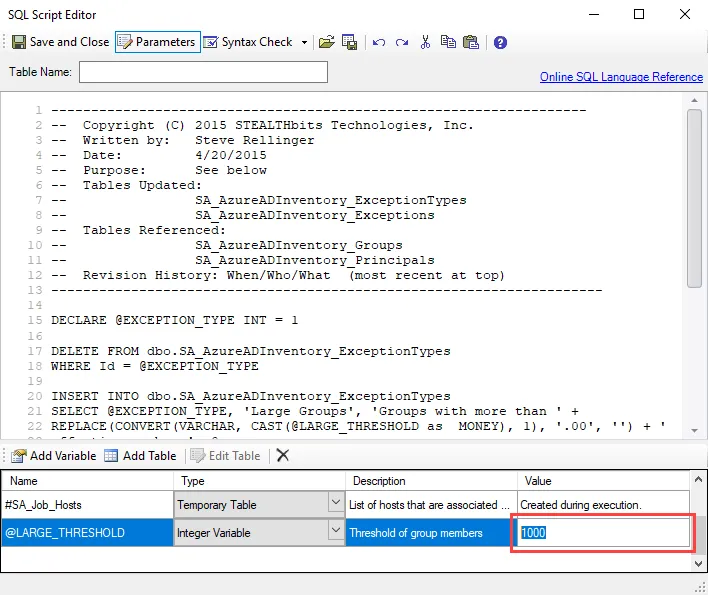
Task: Click the 'REPLACE(CONVERT(VARCHAR' line 22
Action: click(x=359, y=426)
